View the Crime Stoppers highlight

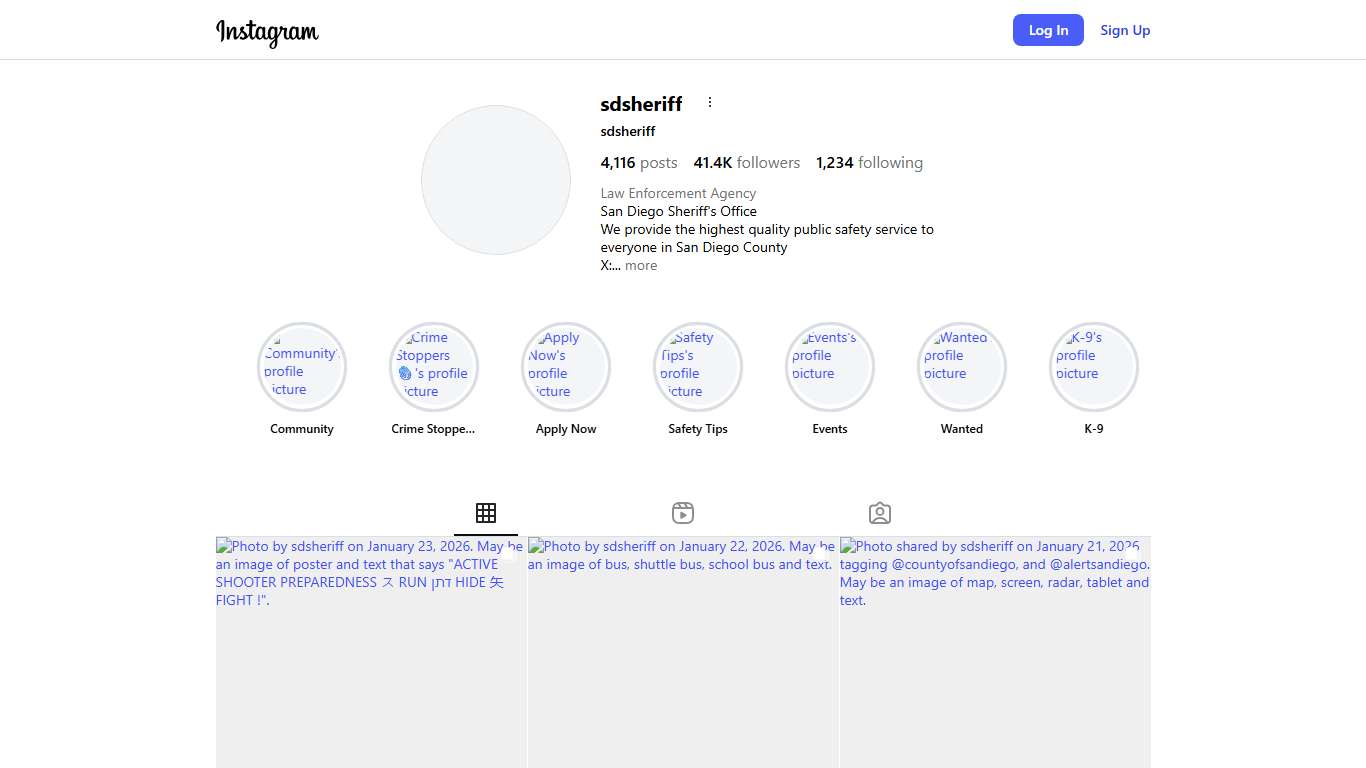[434, 367]
